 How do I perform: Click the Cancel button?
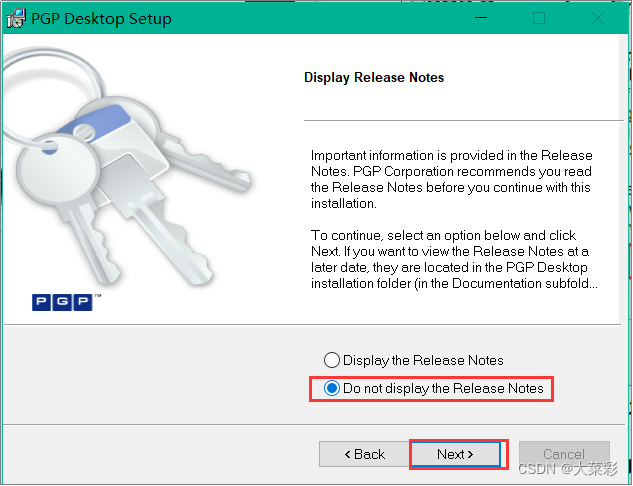(x=564, y=454)
